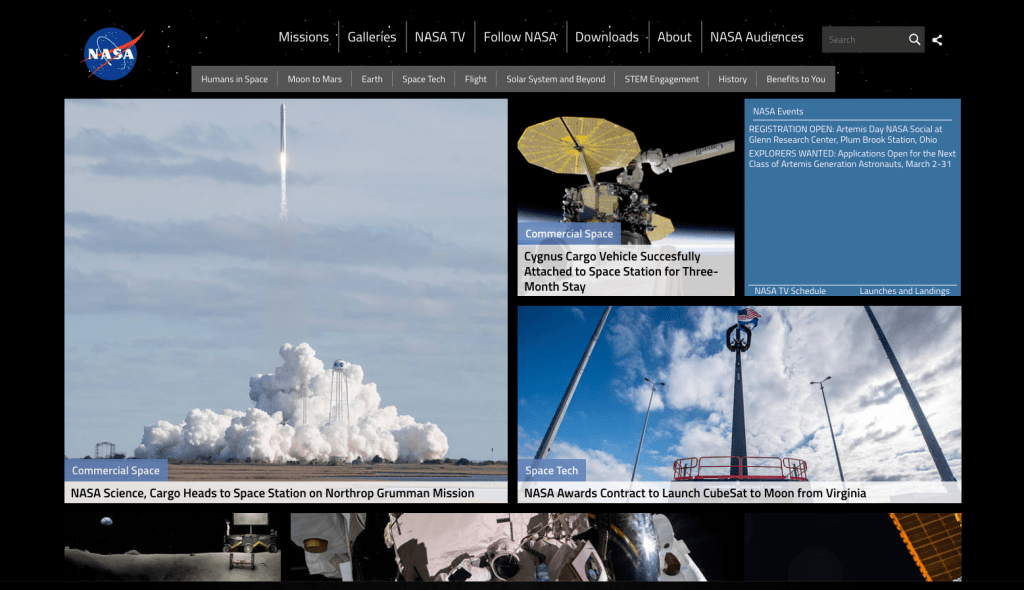The image size is (1024, 590).
Task: Open CubeSat to Moon contract headline
Action: (695, 493)
